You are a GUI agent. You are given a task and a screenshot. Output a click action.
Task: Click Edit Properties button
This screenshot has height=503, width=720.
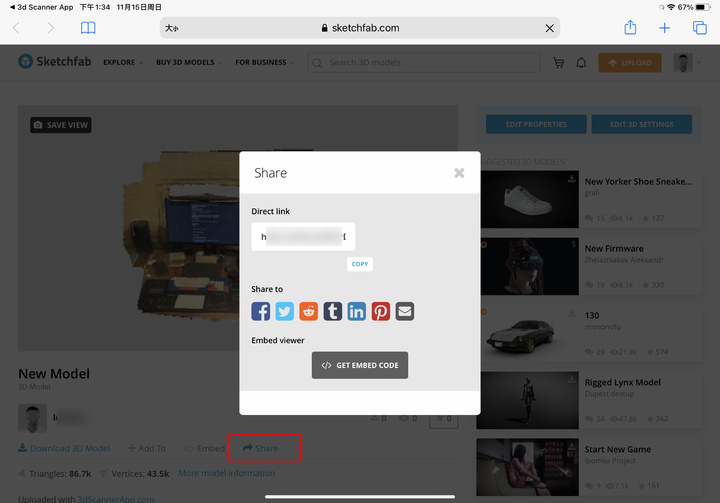tap(536, 124)
